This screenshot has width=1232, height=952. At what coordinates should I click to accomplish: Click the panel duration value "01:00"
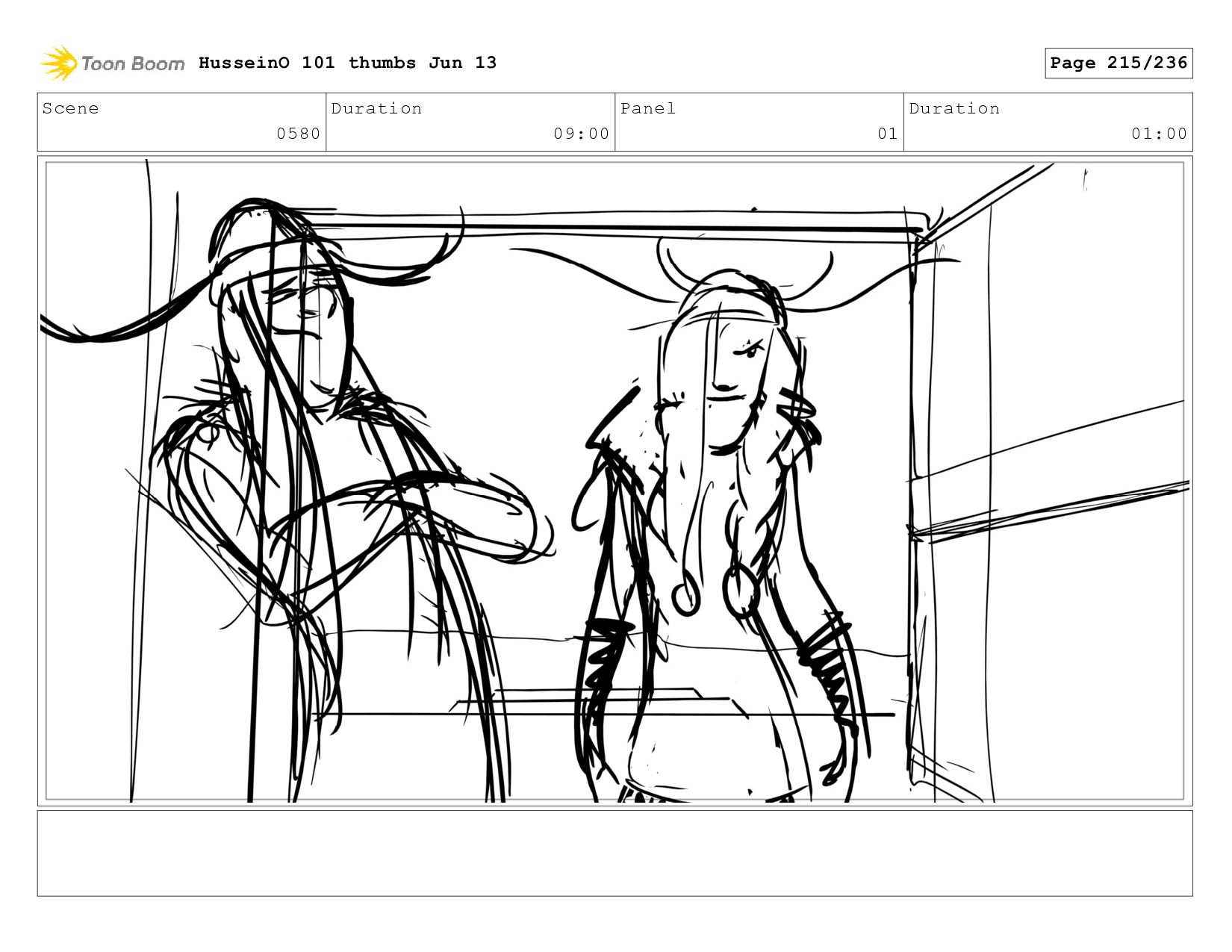1159,134
